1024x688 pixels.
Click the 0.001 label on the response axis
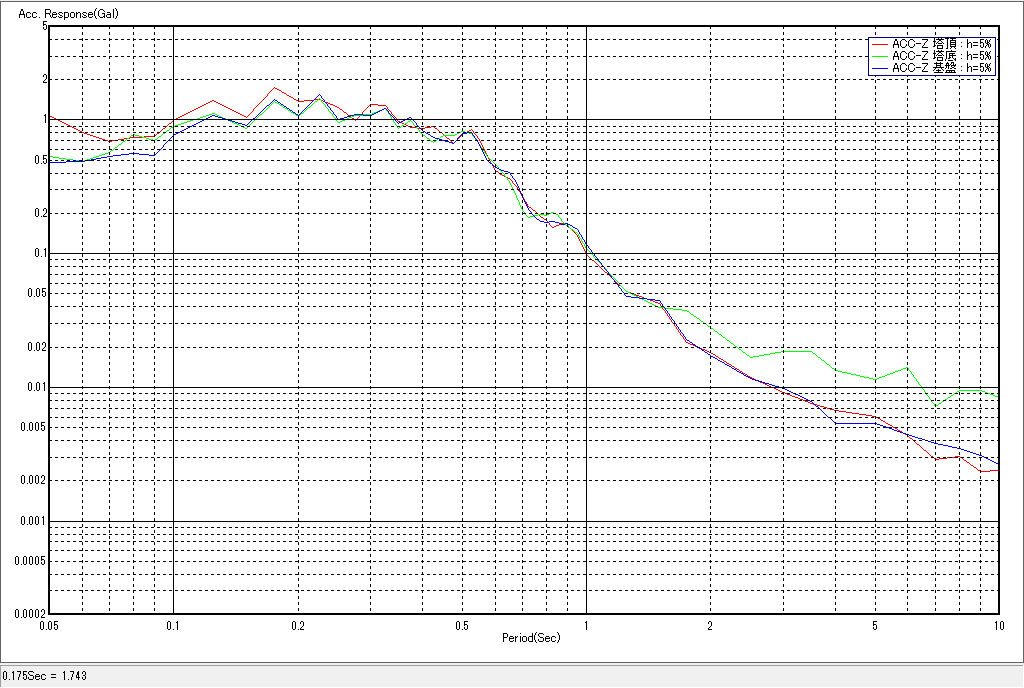[33, 521]
